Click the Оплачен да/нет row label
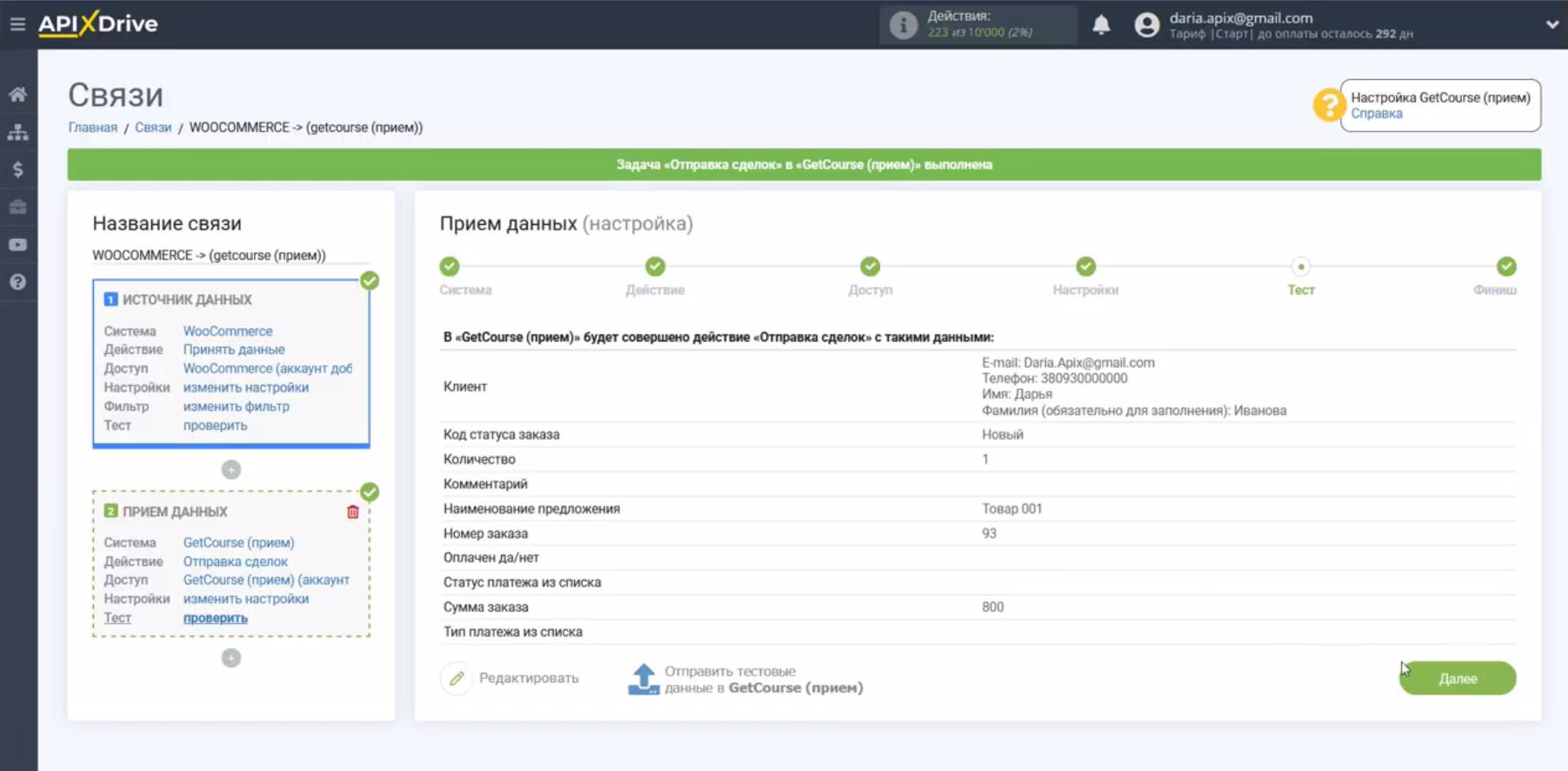Image resolution: width=1568 pixels, height=771 pixels. coord(490,558)
